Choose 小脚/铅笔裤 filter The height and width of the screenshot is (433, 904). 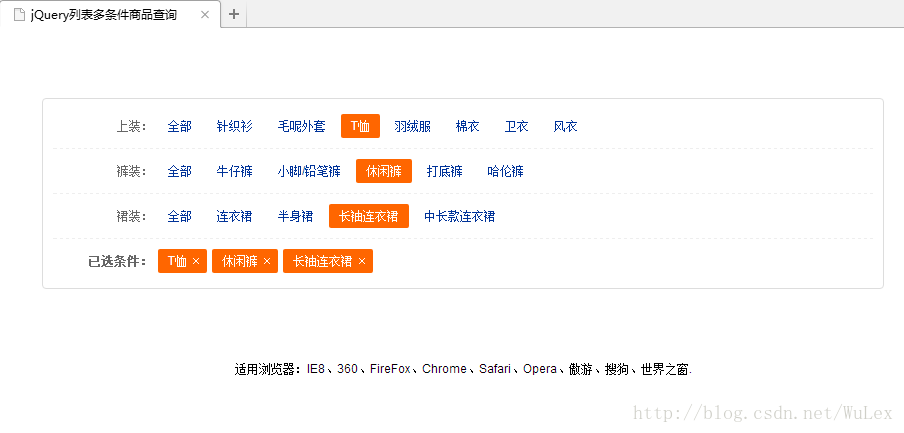(309, 171)
